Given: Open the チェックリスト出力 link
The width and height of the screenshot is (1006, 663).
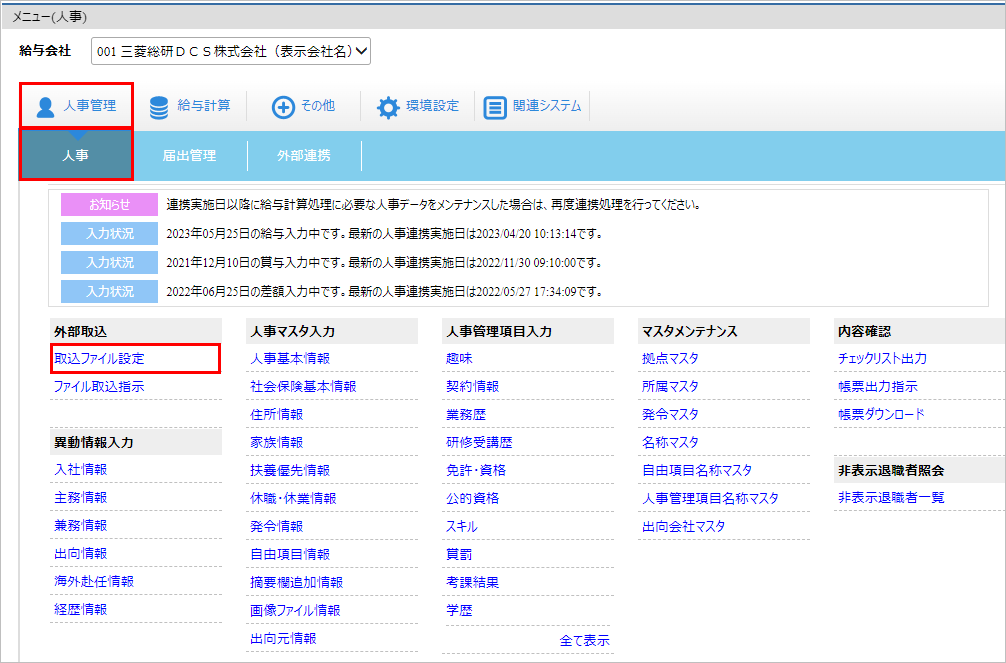Looking at the screenshot, I should coord(882,359).
